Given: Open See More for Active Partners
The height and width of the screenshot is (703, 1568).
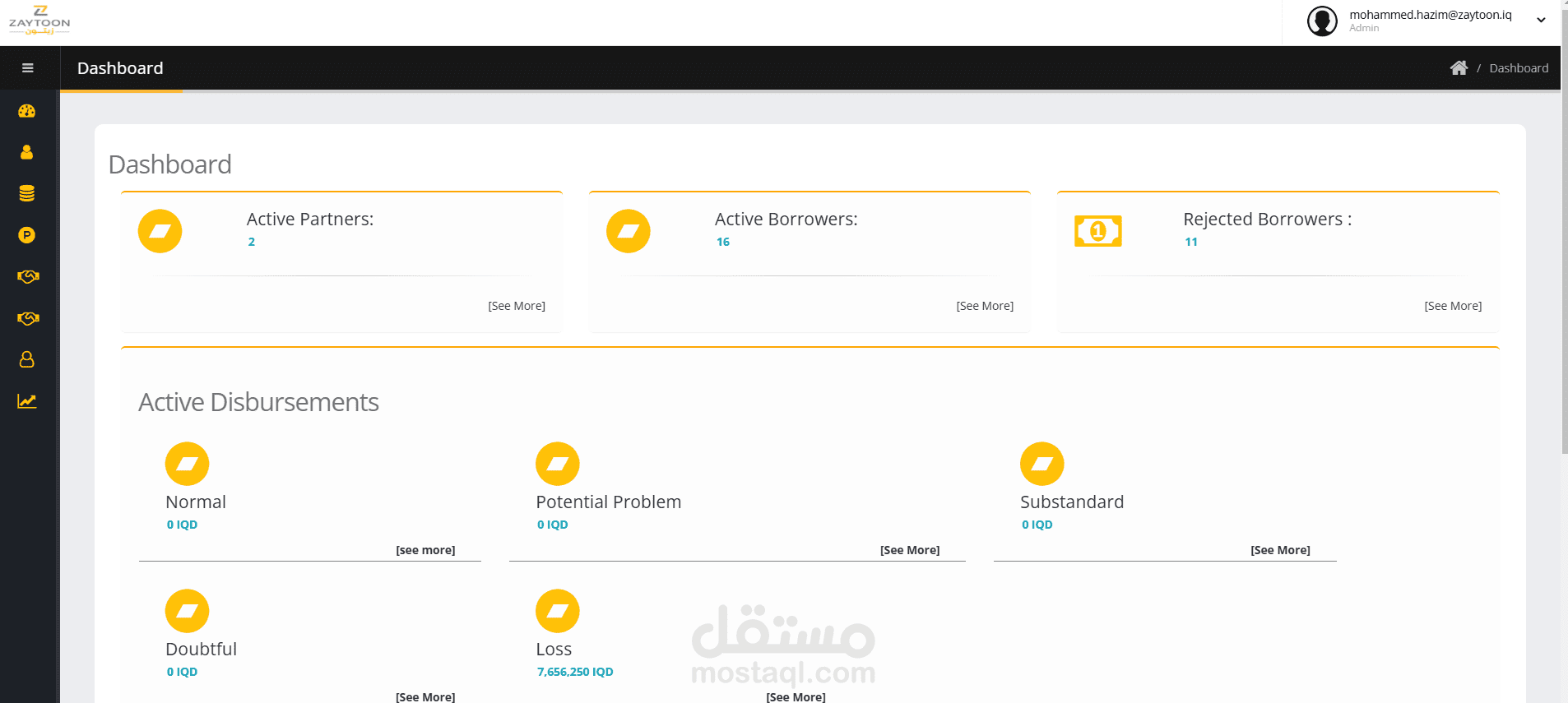Looking at the screenshot, I should (517, 306).
